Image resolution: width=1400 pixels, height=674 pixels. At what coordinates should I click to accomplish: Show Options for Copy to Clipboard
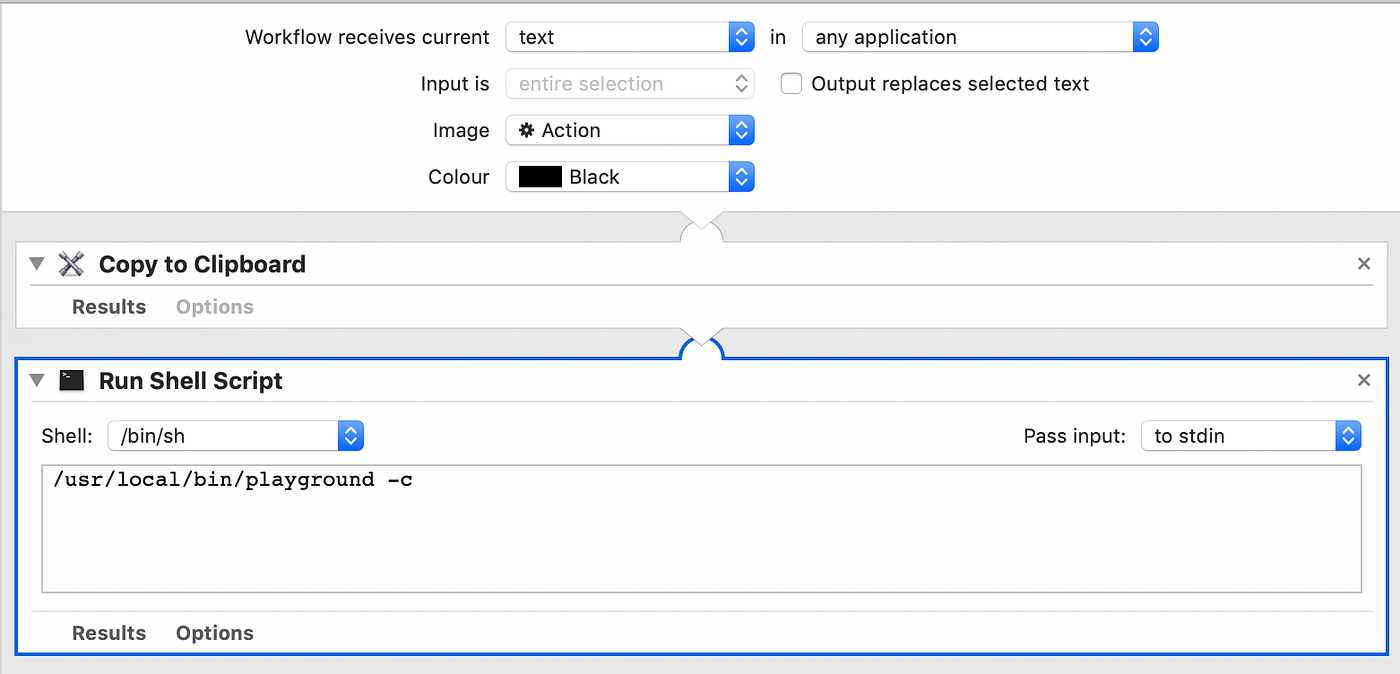click(x=214, y=307)
